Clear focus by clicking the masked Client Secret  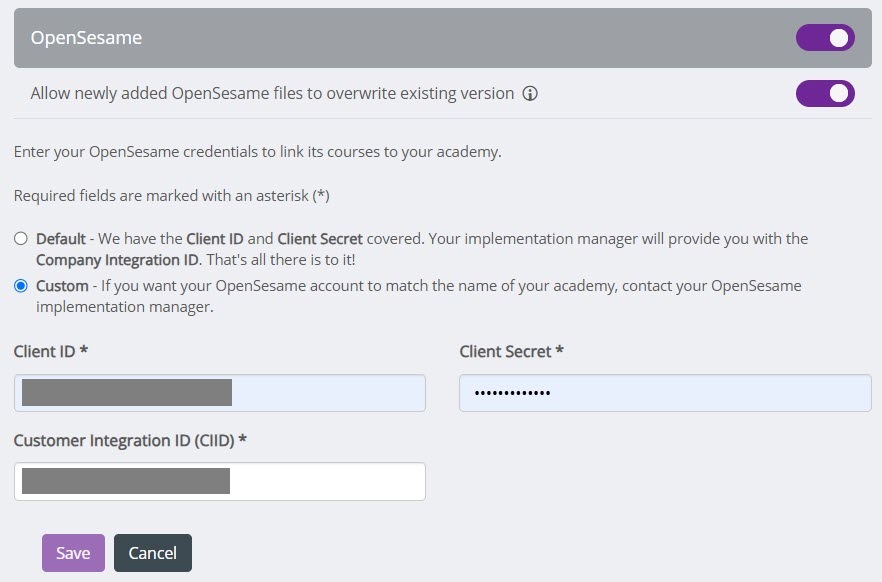point(665,392)
